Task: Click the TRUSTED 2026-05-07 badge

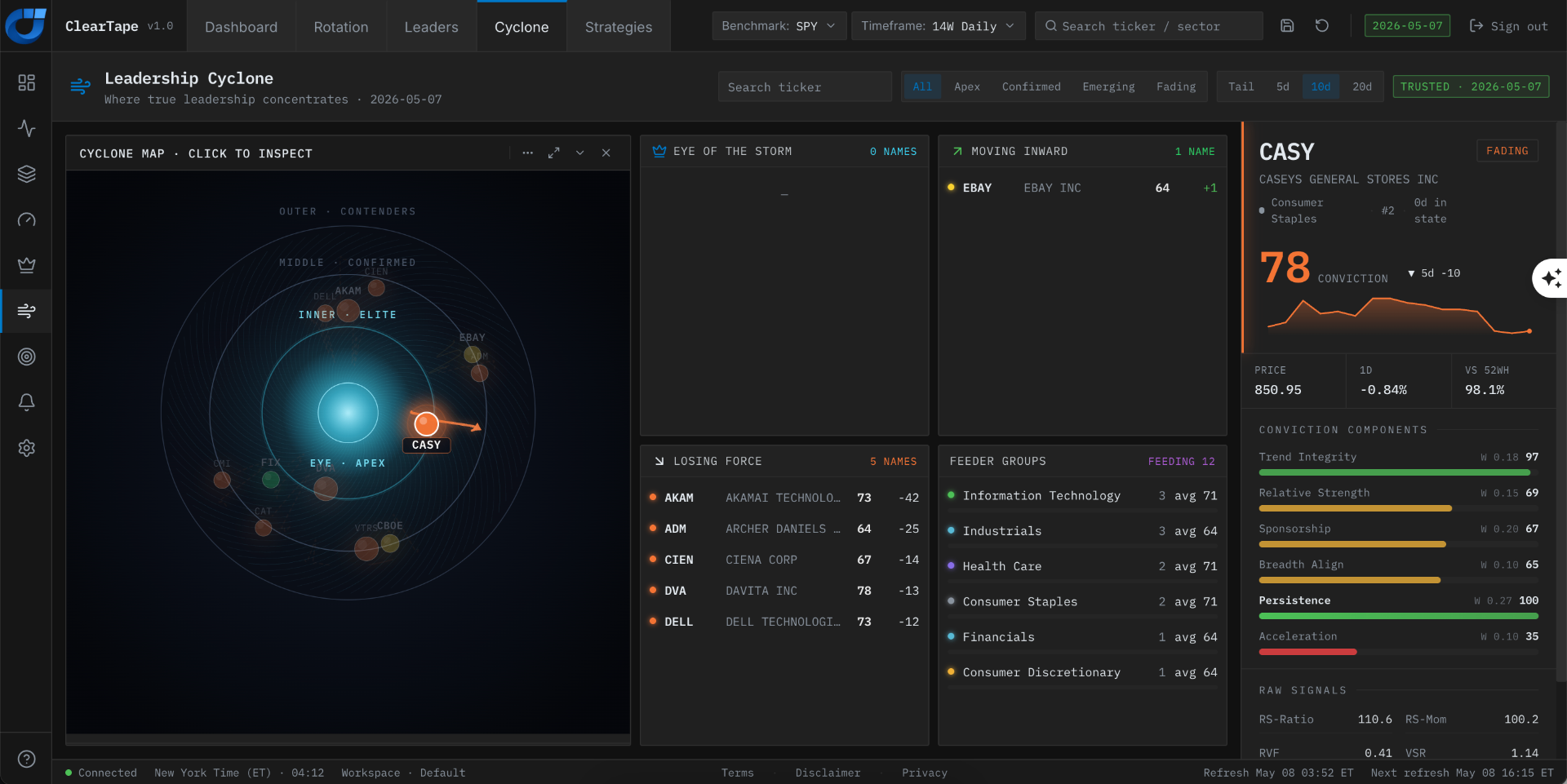Action: [1471, 86]
